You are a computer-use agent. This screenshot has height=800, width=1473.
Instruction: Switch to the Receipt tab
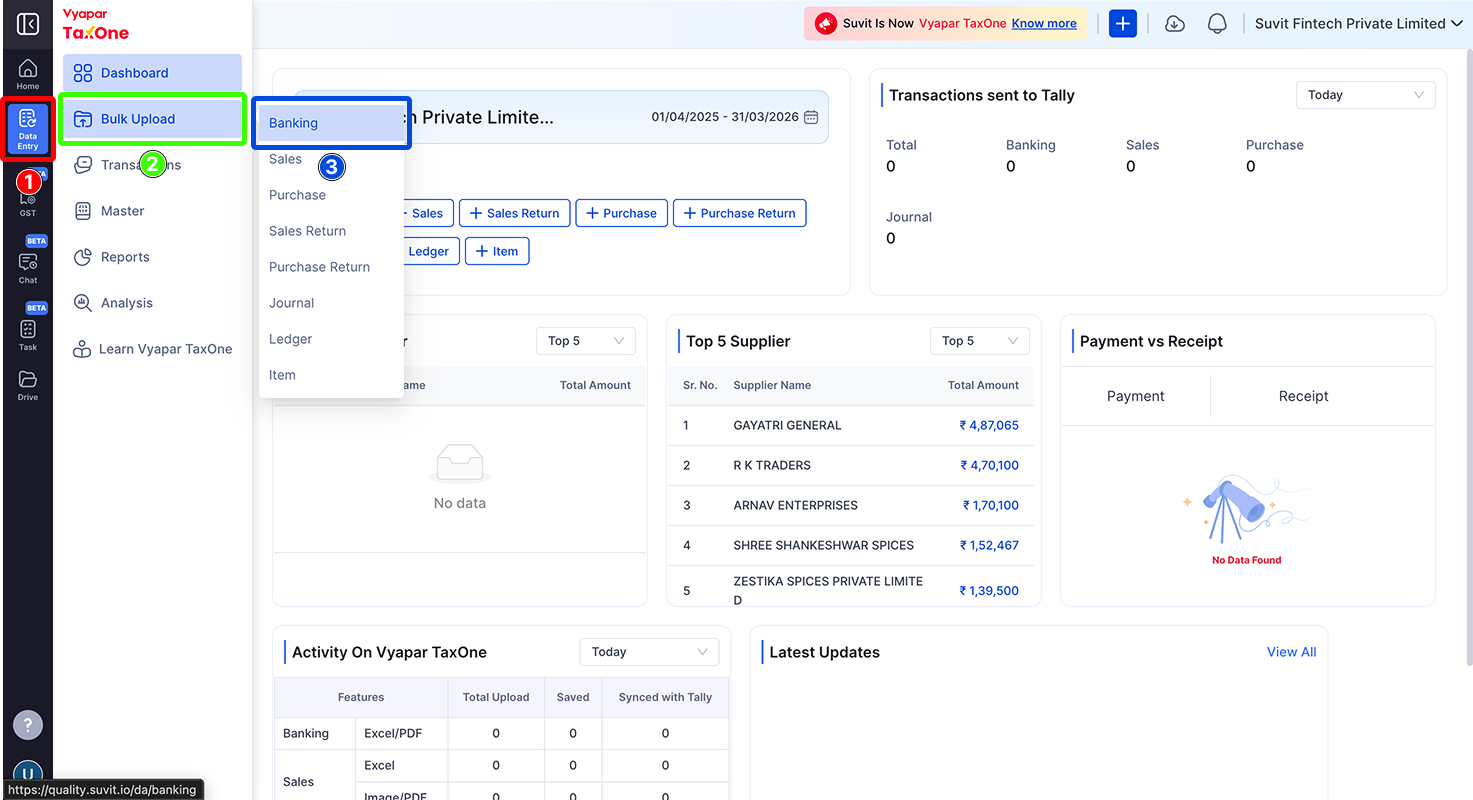(x=1303, y=396)
